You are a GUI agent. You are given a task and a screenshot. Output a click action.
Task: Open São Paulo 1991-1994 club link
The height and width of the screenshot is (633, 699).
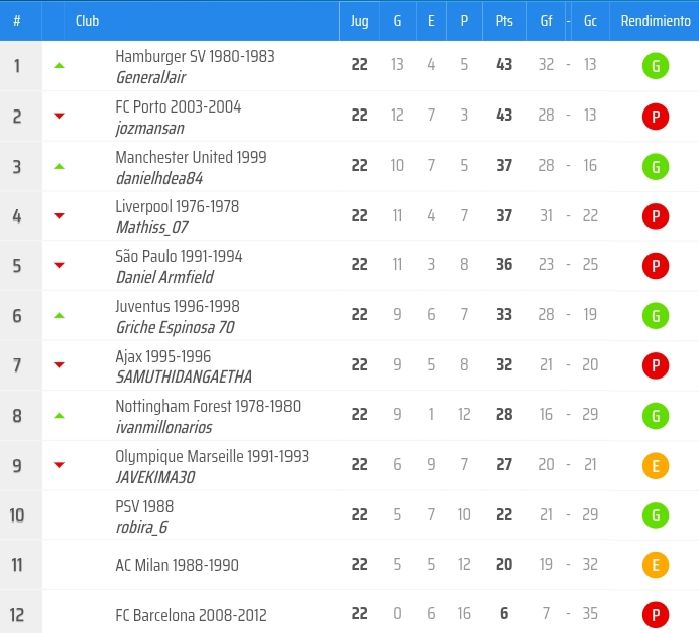click(x=178, y=256)
